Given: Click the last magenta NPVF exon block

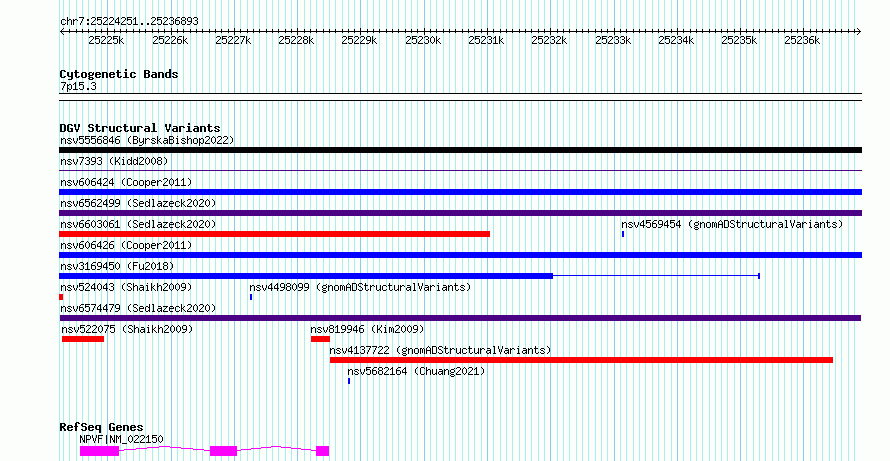Looking at the screenshot, I should click(x=322, y=451).
